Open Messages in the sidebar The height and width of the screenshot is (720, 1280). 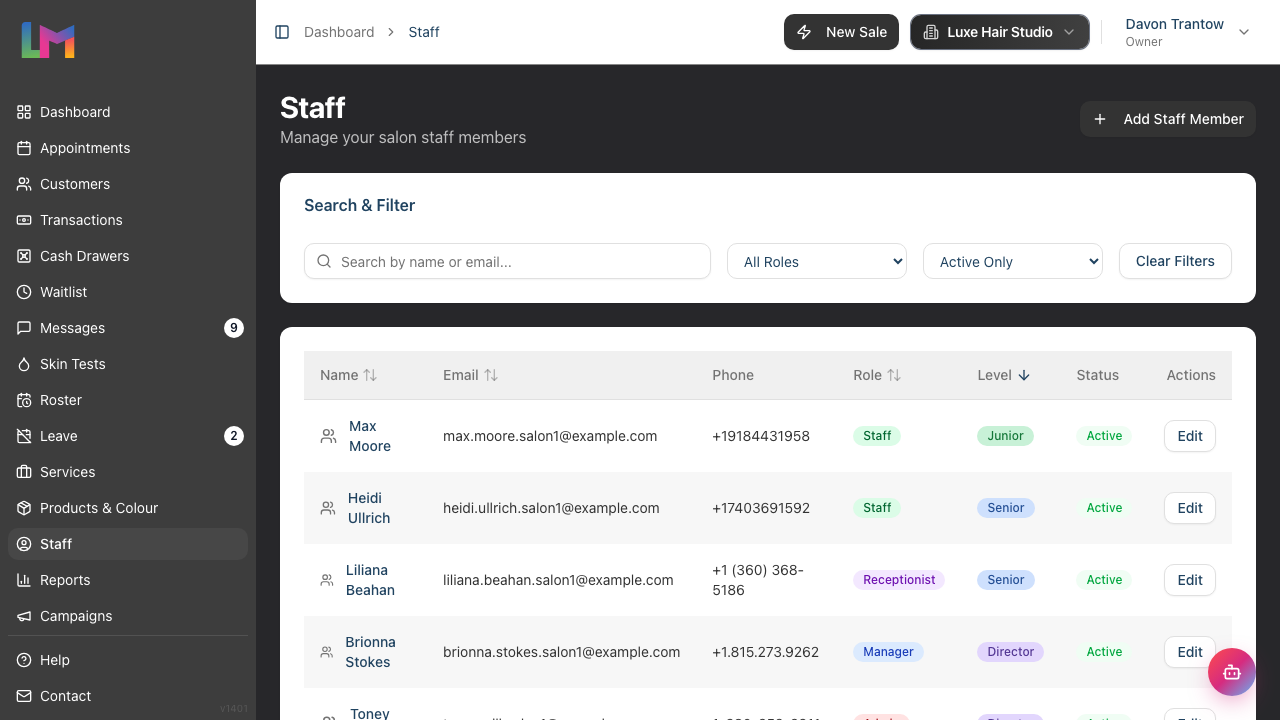tap(128, 328)
